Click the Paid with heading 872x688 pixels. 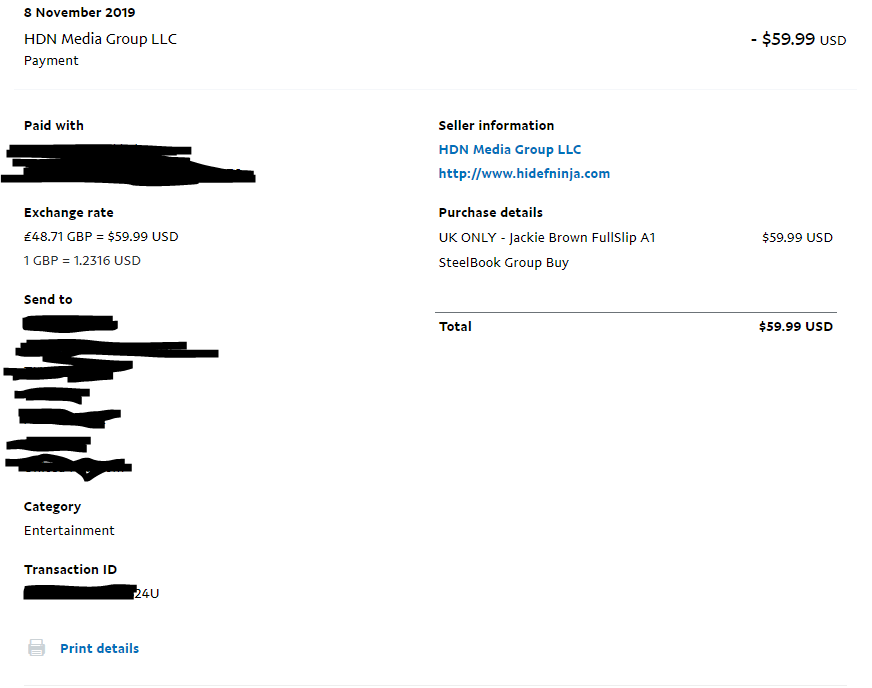pyautogui.click(x=54, y=126)
